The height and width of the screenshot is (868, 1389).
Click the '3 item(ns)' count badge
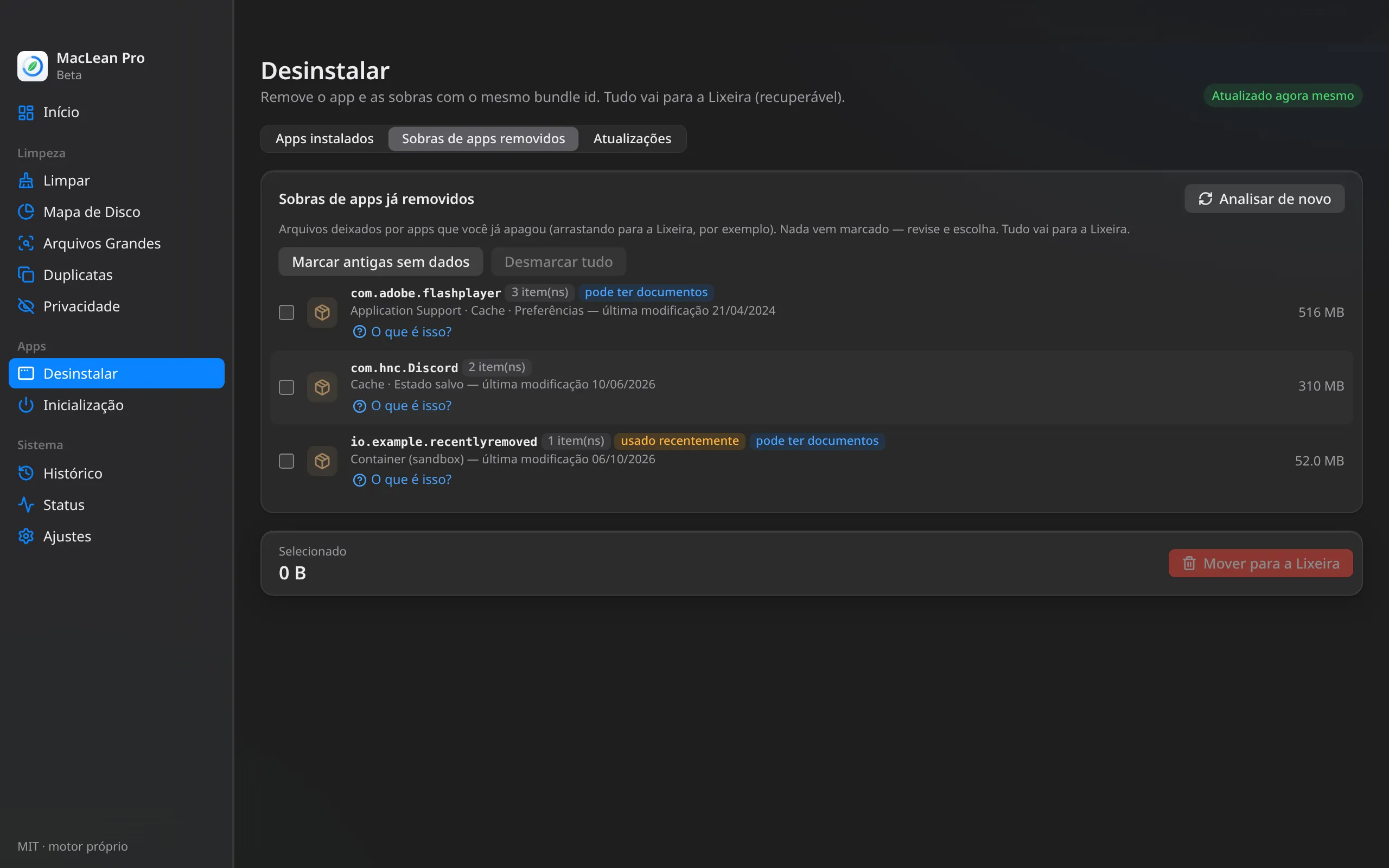(539, 292)
